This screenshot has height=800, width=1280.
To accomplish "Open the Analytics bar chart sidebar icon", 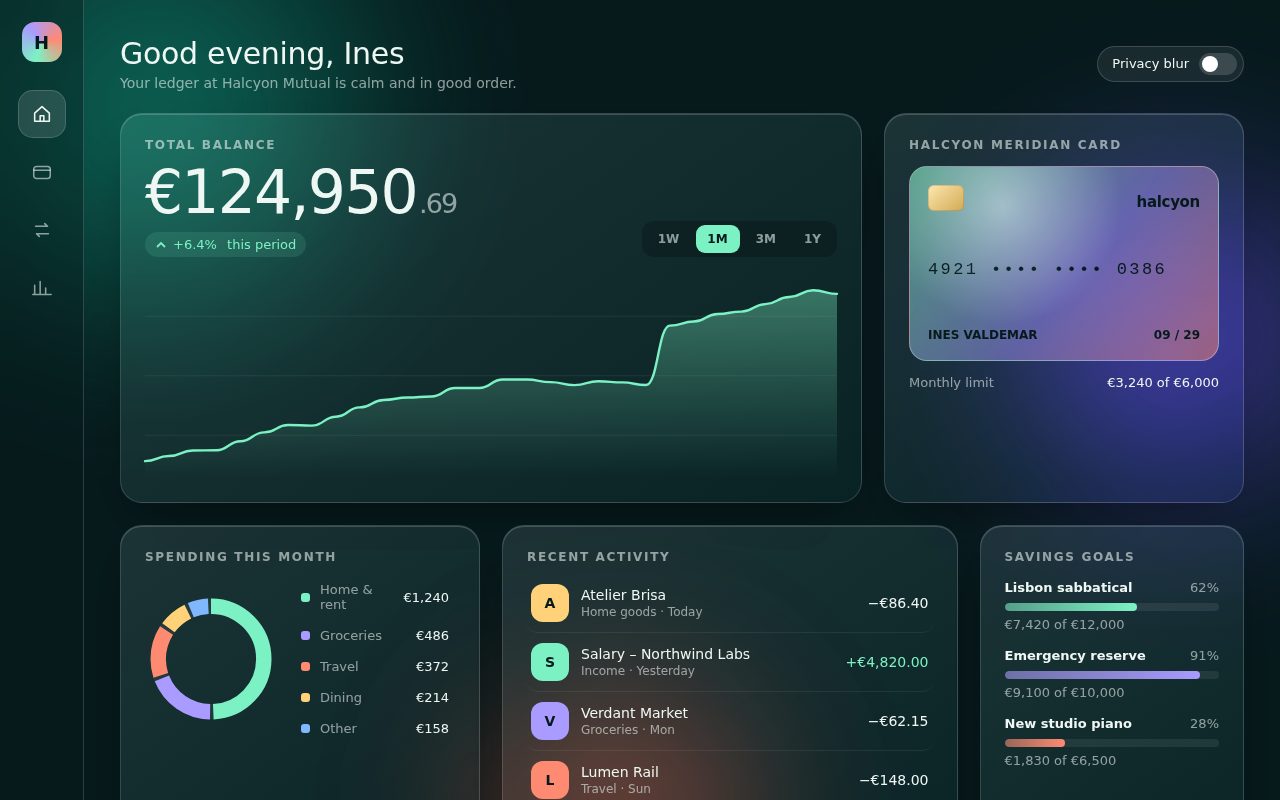I will [42, 288].
